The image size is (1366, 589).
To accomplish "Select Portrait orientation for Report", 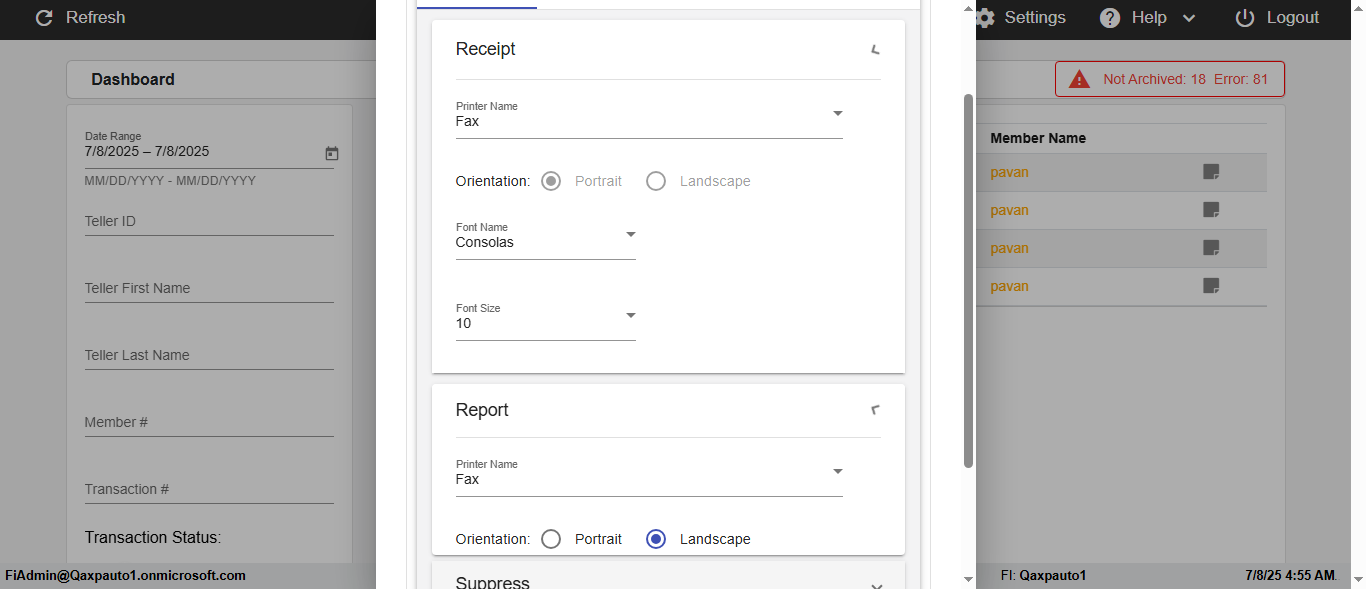I will coord(551,539).
